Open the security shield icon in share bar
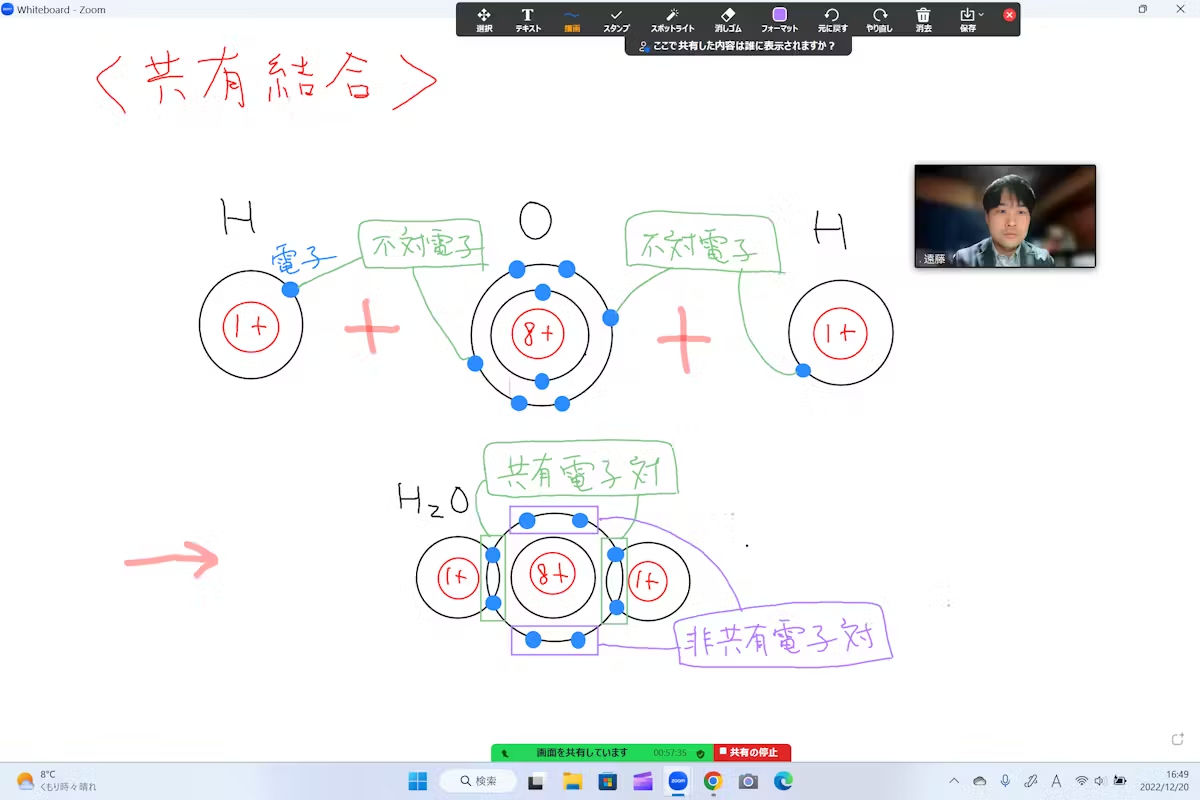Image resolution: width=1200 pixels, height=800 pixels. [x=700, y=753]
